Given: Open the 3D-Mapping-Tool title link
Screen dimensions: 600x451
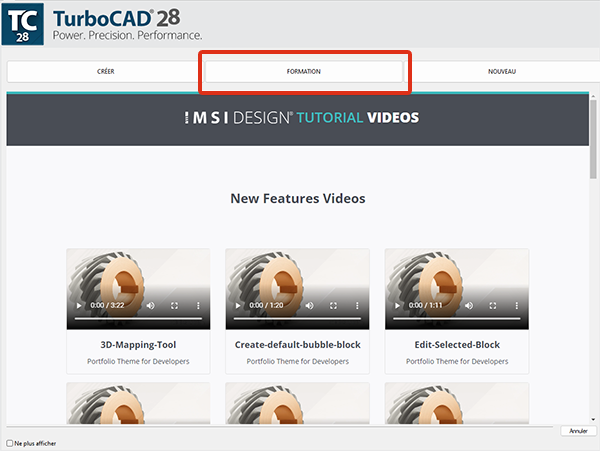Looking at the screenshot, I should tap(138, 345).
